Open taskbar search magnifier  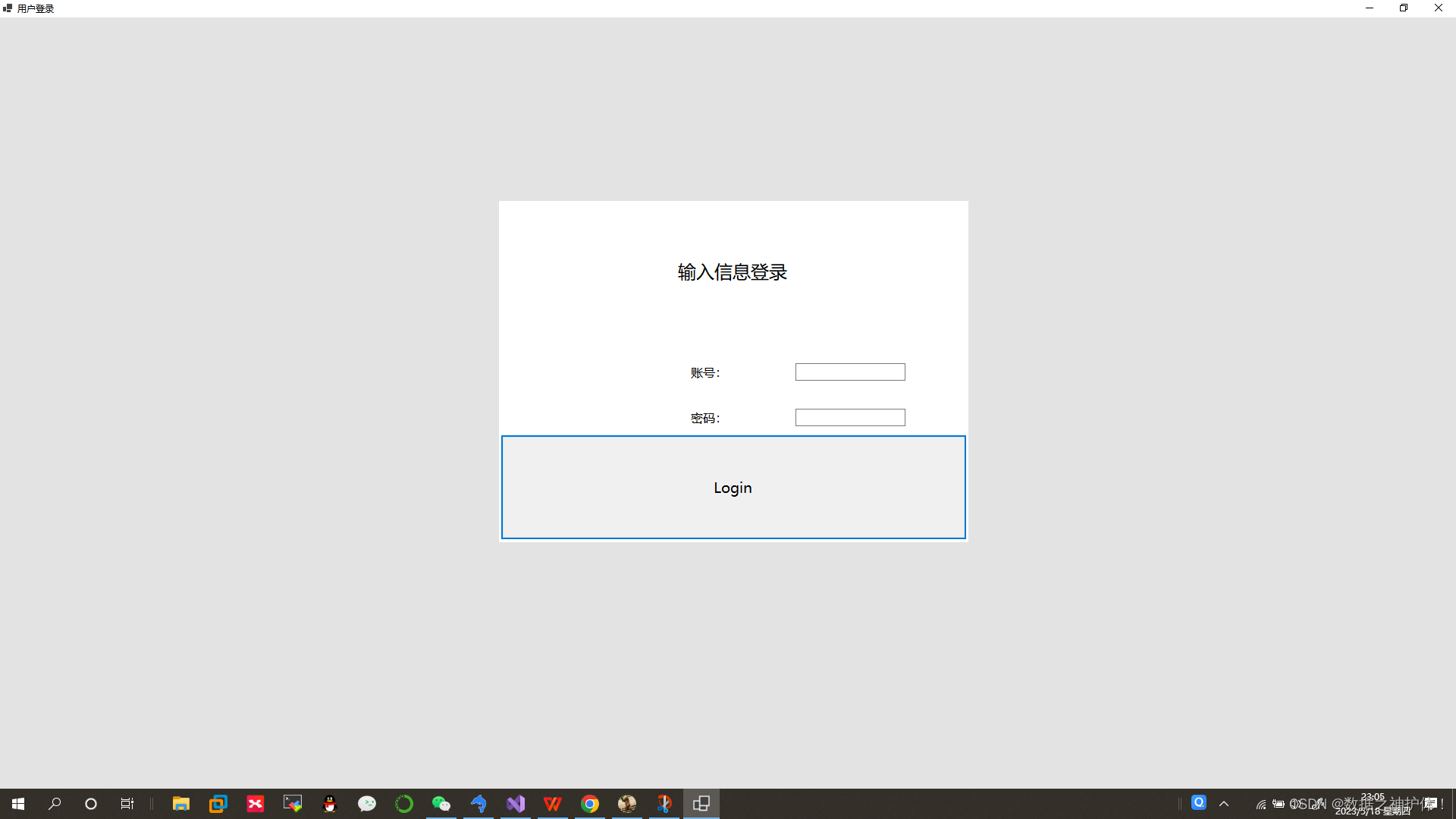[55, 804]
